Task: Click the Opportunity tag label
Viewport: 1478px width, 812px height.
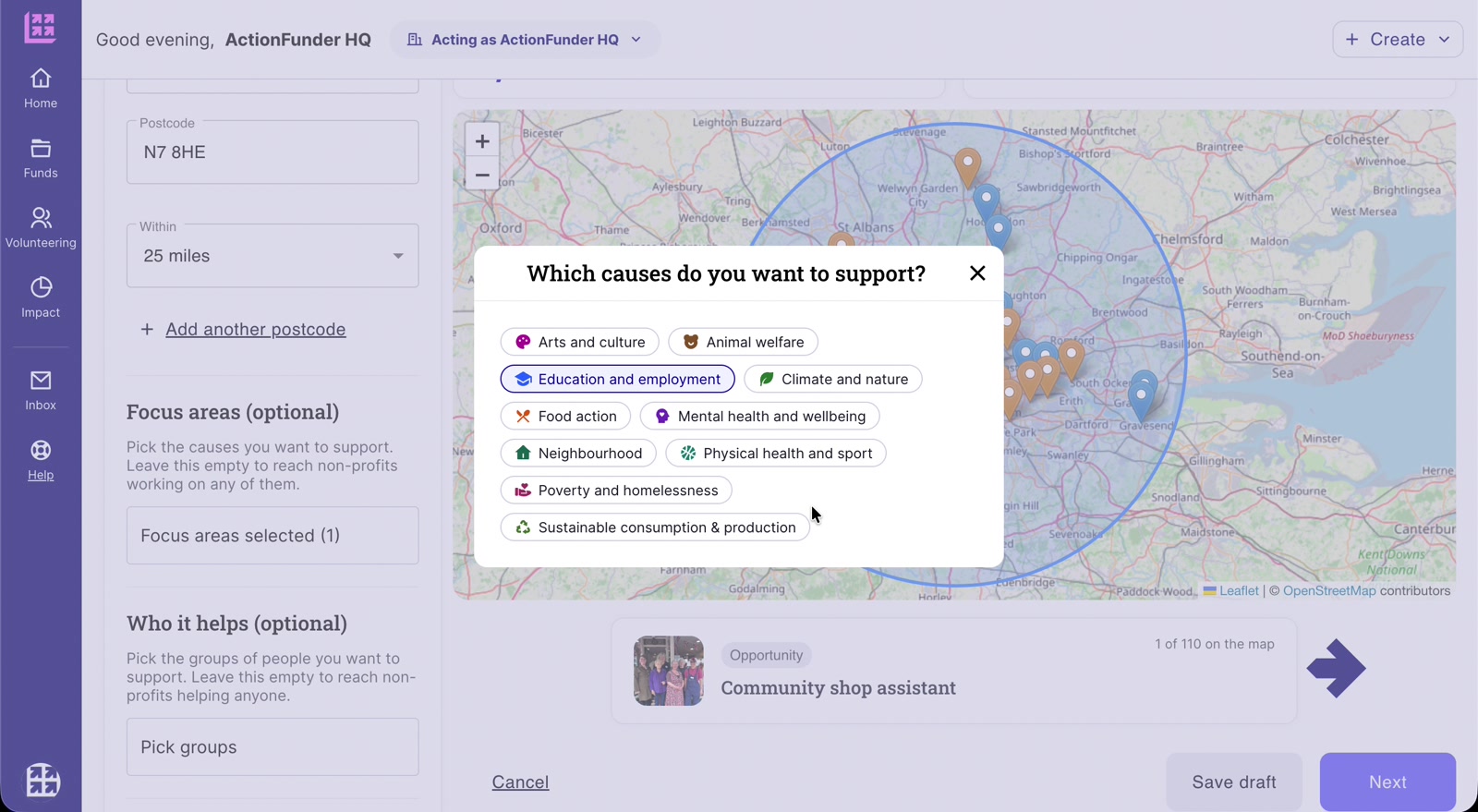Action: click(766, 656)
